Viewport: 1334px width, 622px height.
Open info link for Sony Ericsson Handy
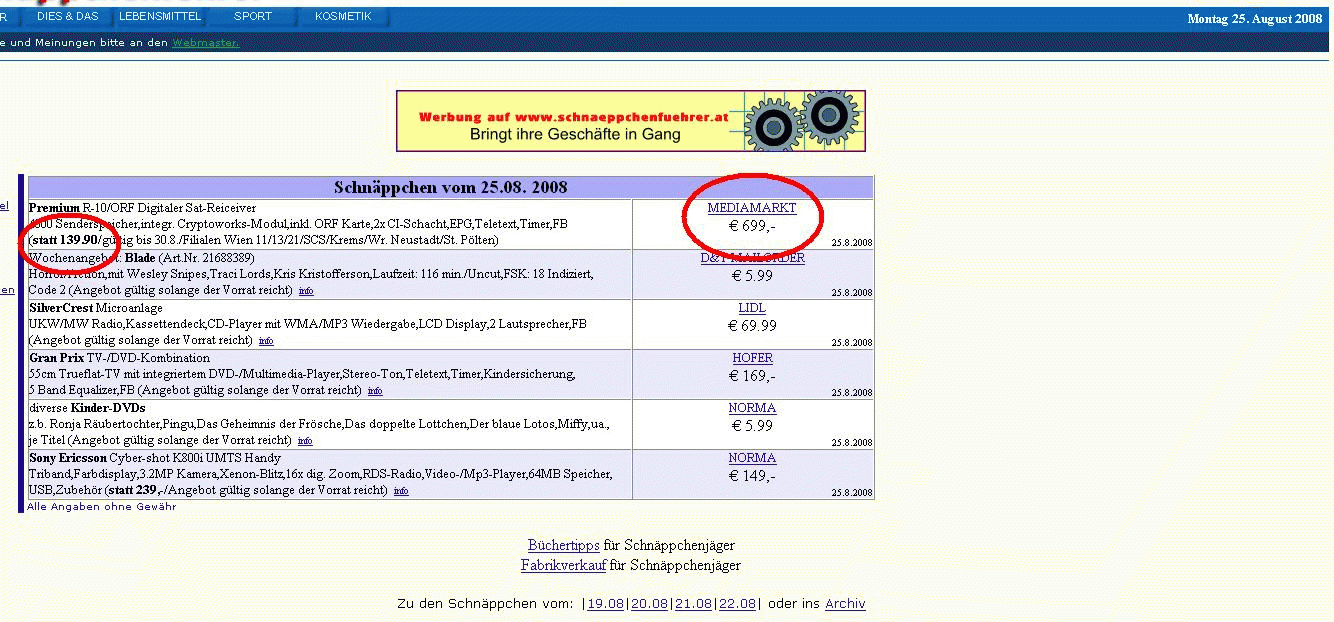(x=401, y=492)
